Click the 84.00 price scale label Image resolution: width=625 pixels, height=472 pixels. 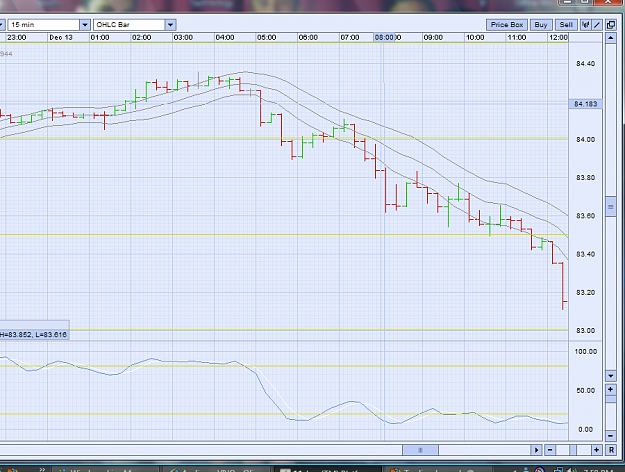(x=586, y=140)
